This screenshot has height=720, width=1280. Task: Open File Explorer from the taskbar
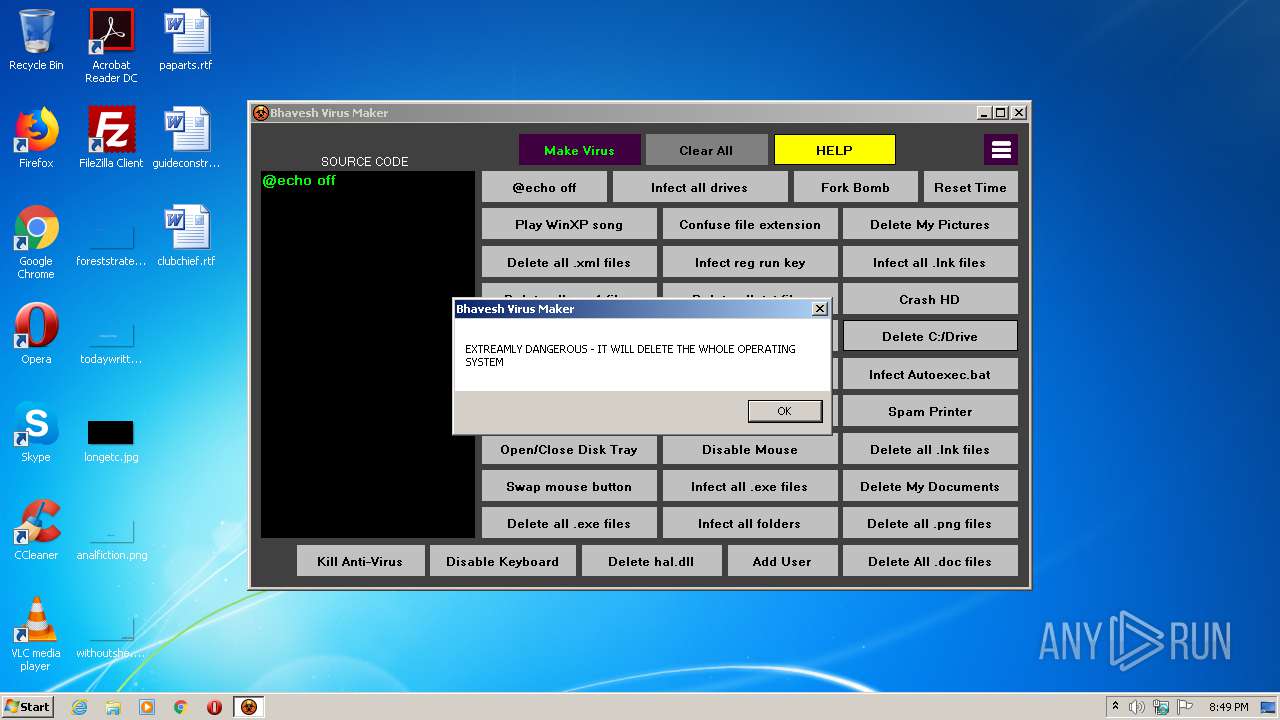pos(113,707)
